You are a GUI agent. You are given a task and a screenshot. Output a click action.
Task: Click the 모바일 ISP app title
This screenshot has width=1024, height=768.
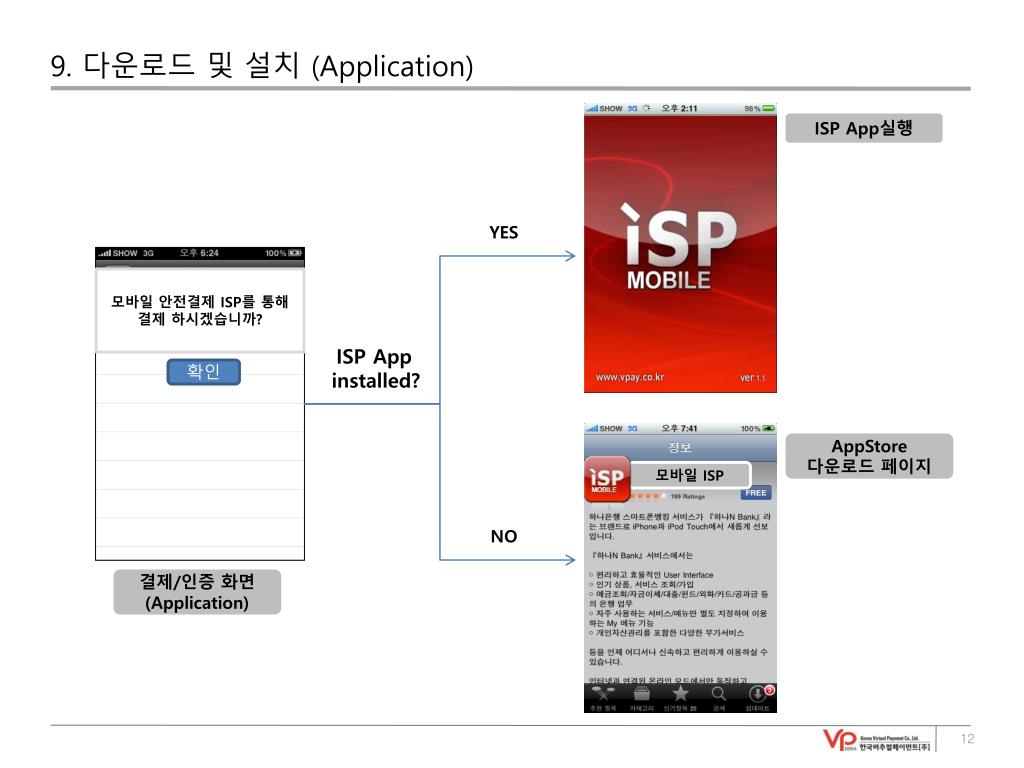coord(690,475)
